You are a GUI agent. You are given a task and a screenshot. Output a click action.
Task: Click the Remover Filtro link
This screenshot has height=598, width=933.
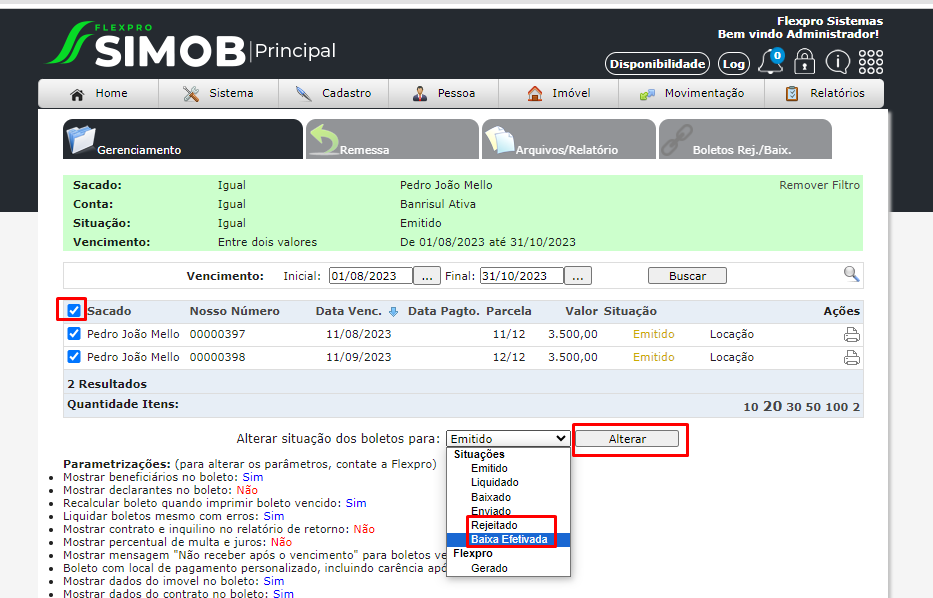(x=819, y=185)
